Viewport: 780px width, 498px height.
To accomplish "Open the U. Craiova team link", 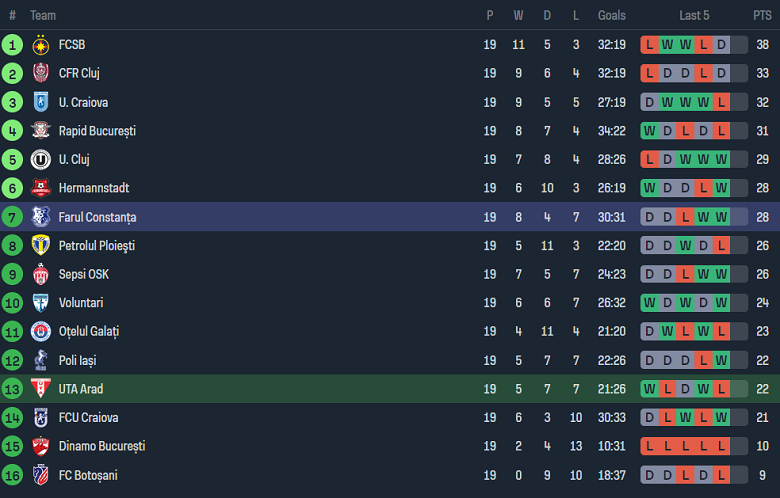I will click(83, 102).
